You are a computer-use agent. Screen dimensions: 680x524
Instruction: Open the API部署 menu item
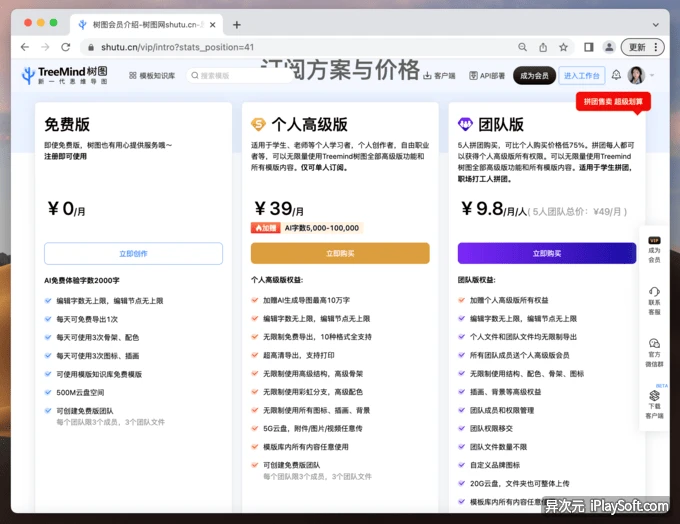coord(487,75)
